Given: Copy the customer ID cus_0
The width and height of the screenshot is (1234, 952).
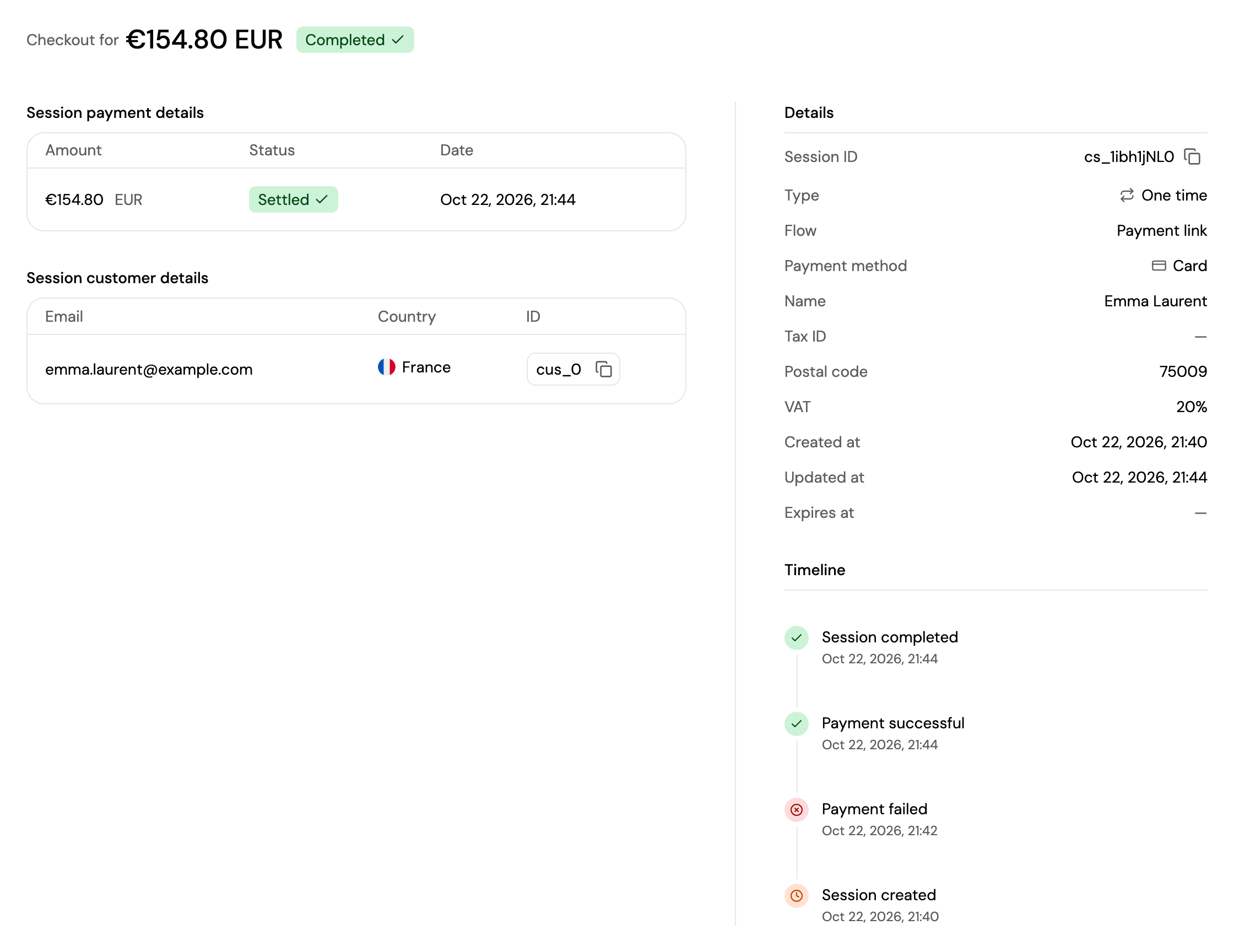Looking at the screenshot, I should click(603, 369).
